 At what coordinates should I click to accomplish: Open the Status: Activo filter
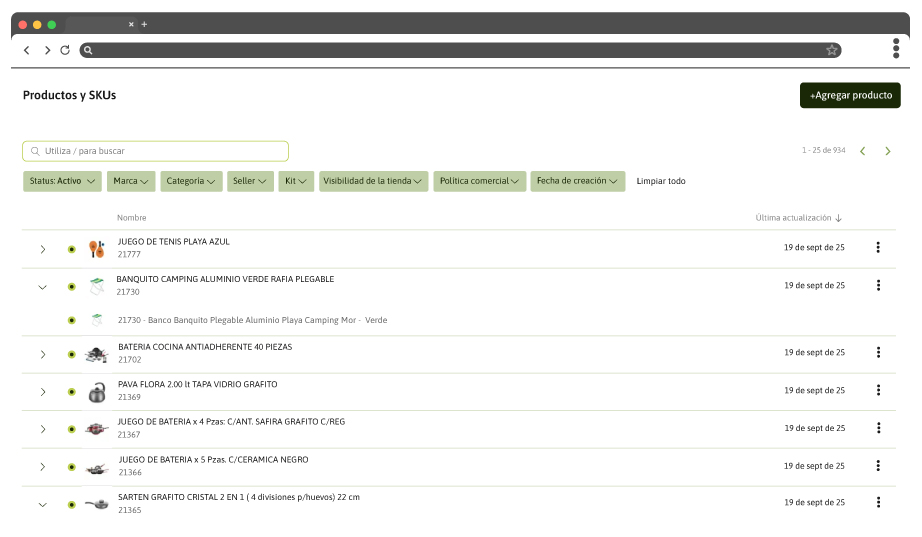coord(62,181)
